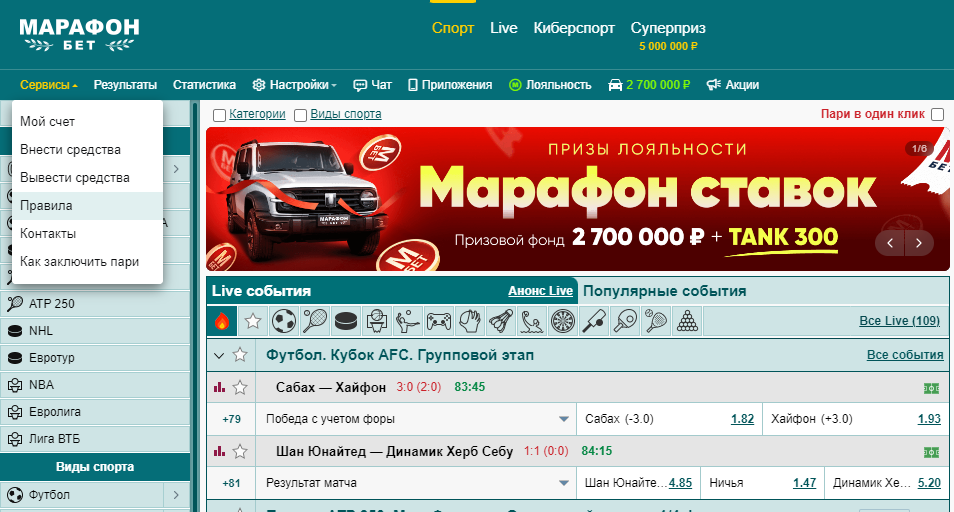
Task: Filter live events by football icon
Action: [x=284, y=321]
